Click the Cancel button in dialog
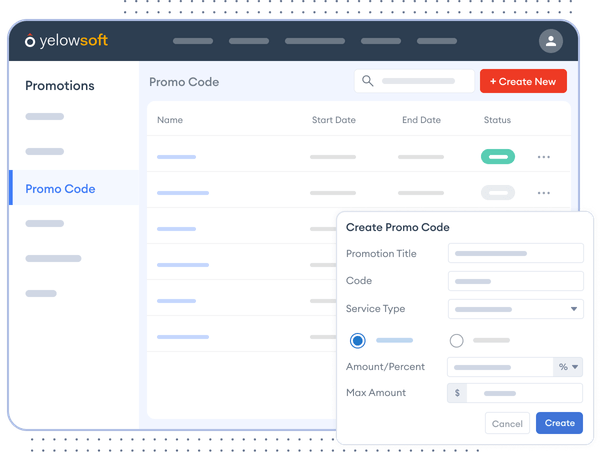600x452 pixels. click(507, 423)
